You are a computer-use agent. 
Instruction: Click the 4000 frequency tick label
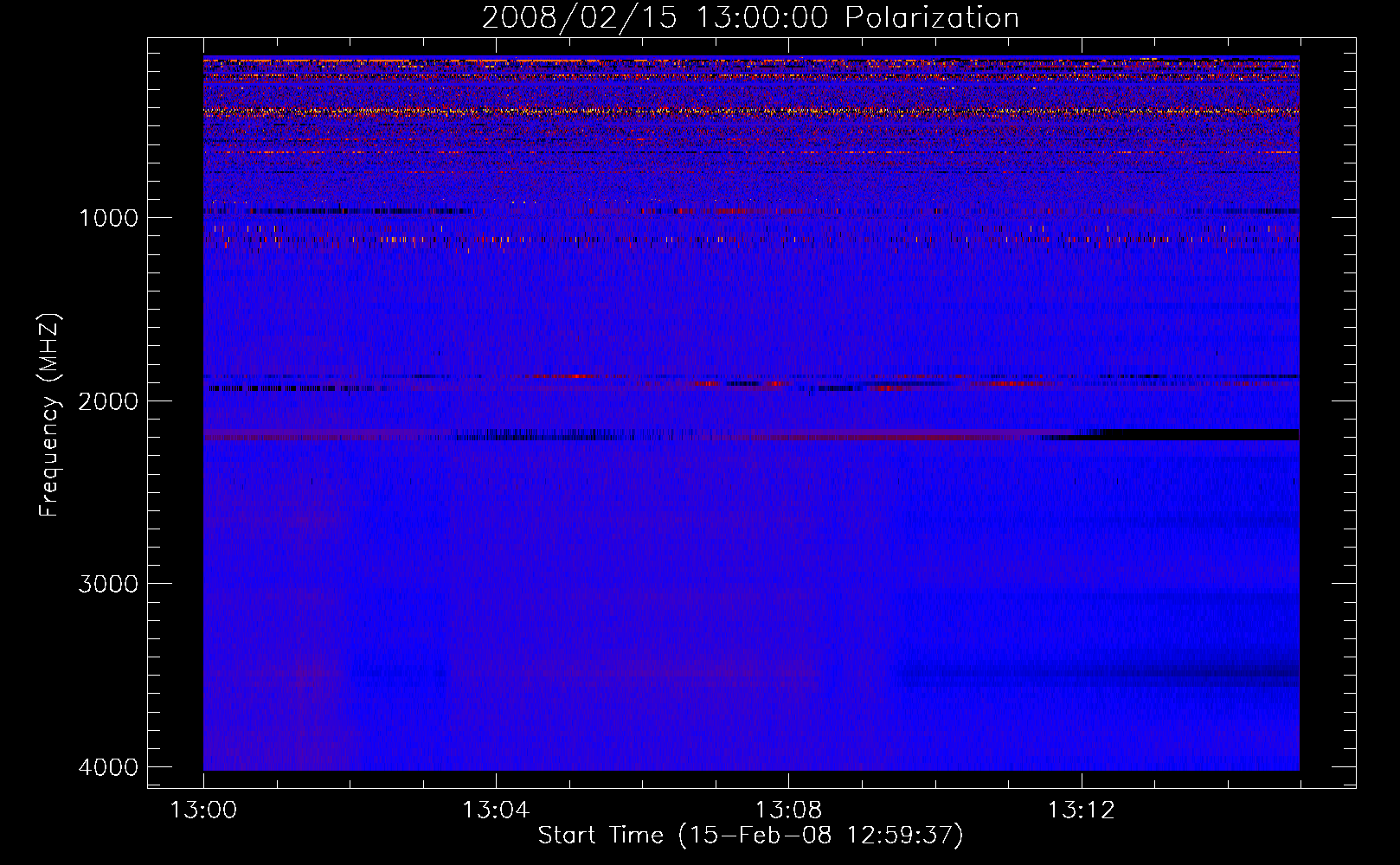108,767
